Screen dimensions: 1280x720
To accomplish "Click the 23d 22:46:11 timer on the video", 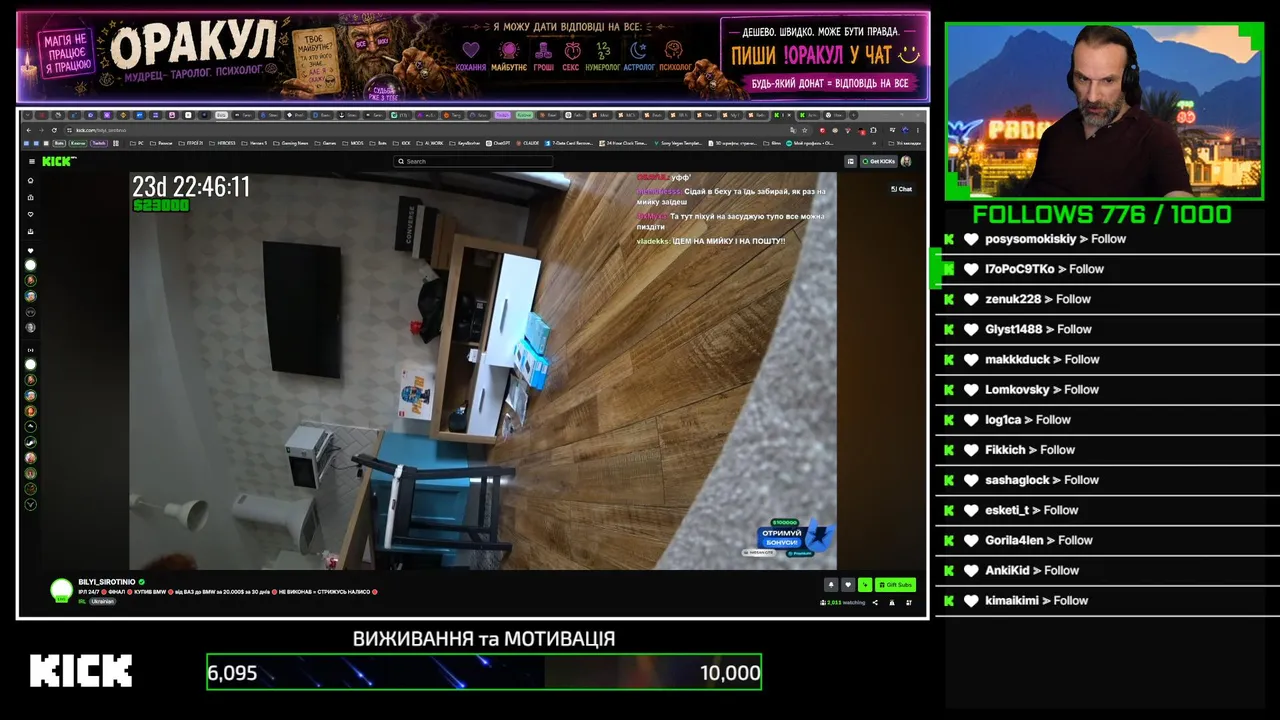I will pos(191,187).
